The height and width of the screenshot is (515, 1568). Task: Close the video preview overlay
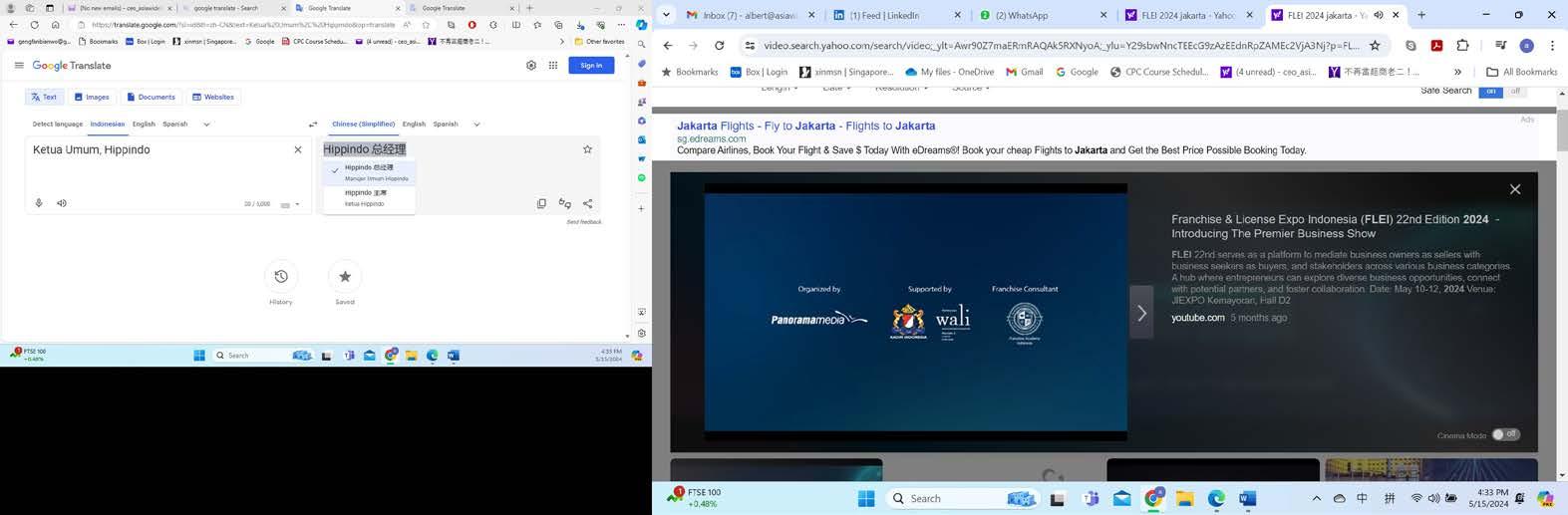[1515, 189]
